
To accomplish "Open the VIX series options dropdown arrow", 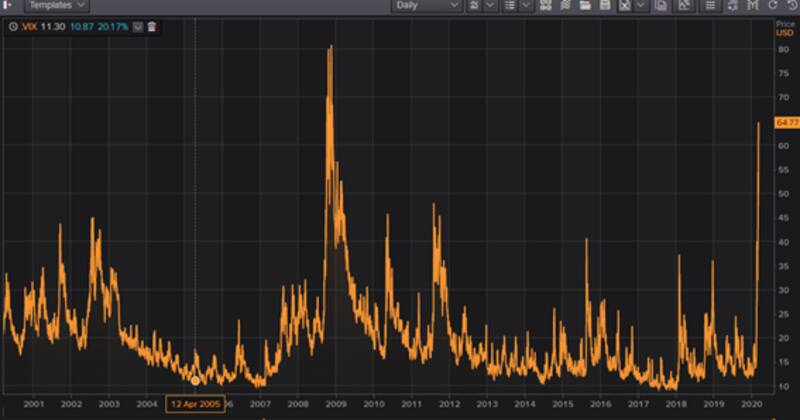I will point(138,27).
